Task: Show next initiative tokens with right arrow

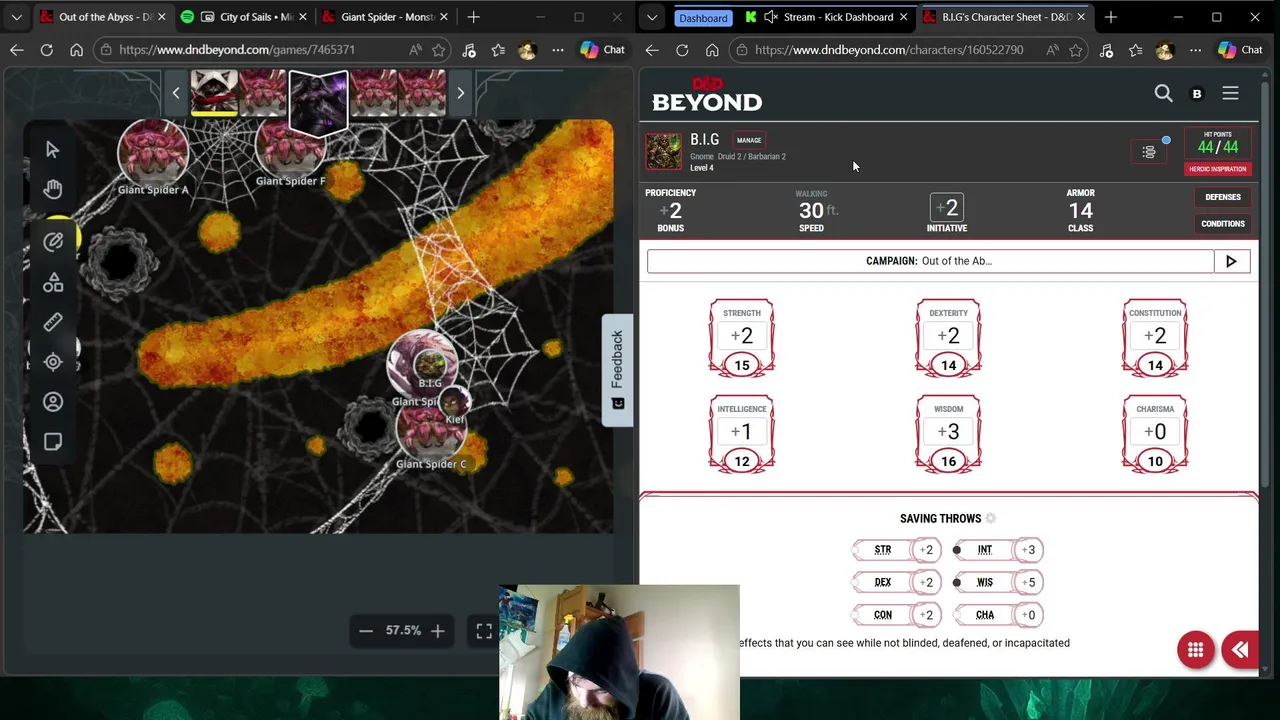Action: click(460, 93)
